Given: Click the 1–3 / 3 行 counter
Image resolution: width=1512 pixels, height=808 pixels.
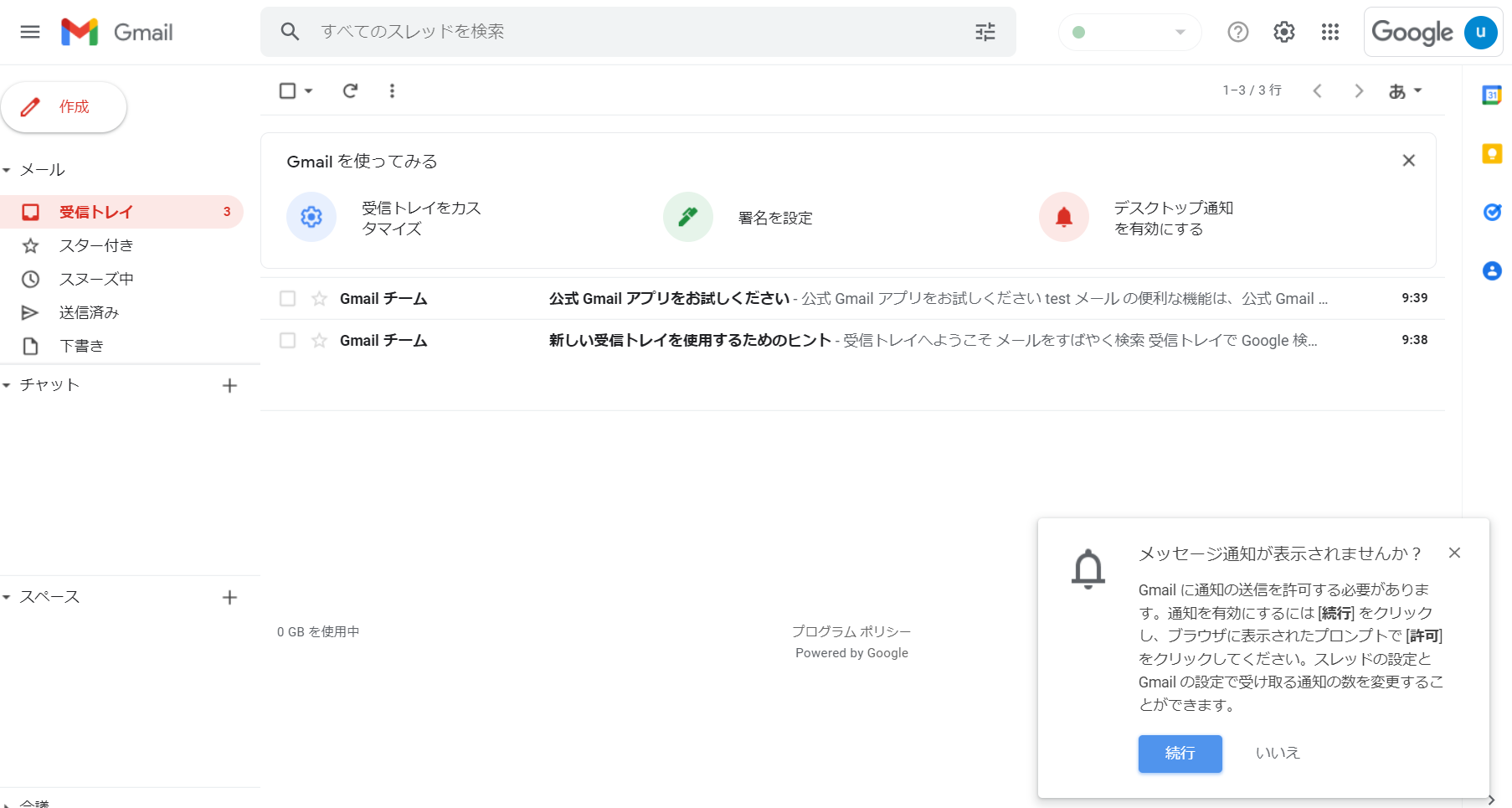Looking at the screenshot, I should coord(1252,90).
